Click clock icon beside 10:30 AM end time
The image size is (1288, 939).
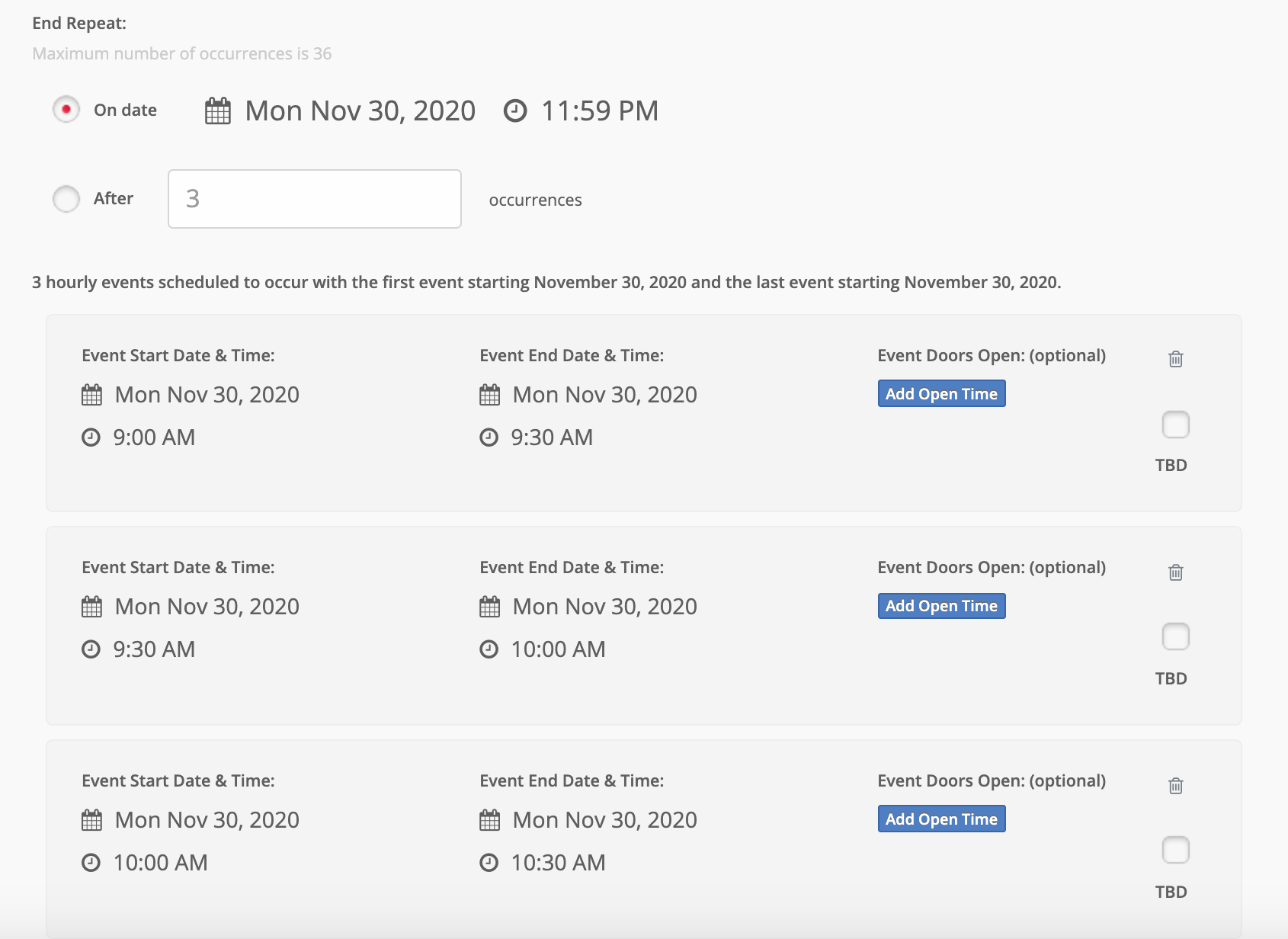tap(489, 863)
